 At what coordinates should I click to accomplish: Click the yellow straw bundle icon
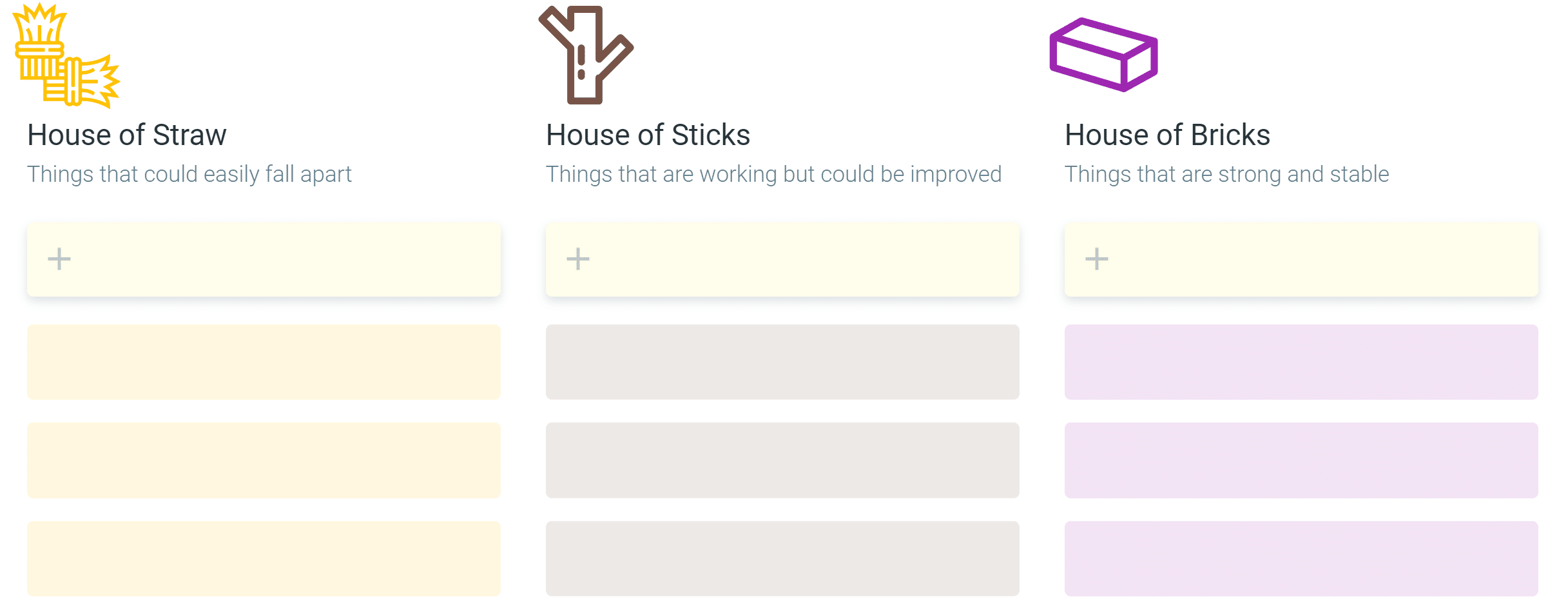point(66,55)
